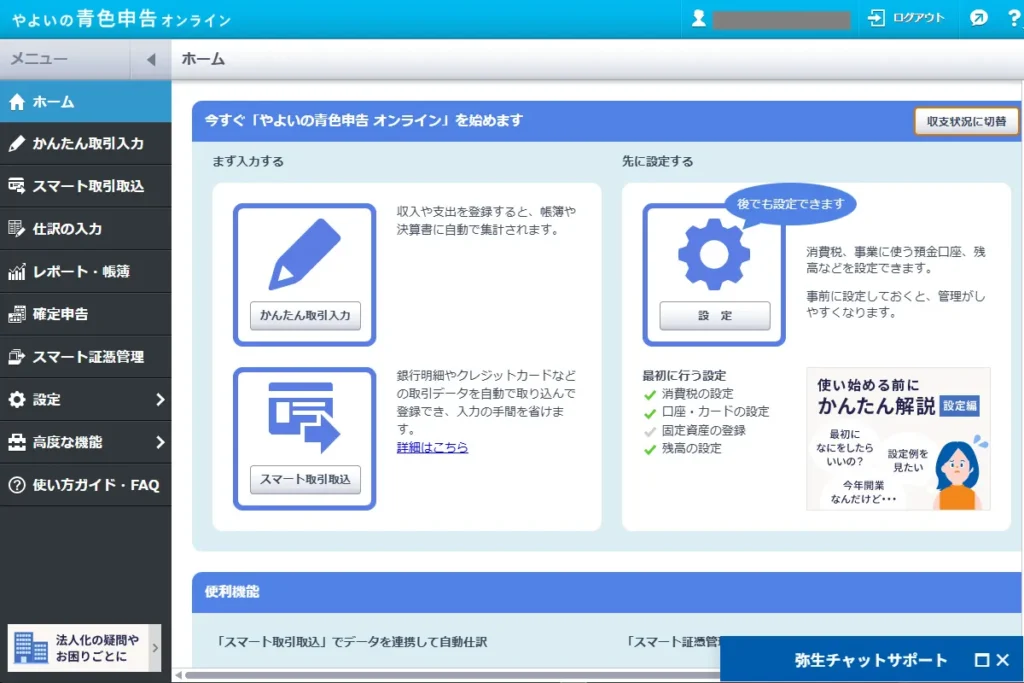
Task: Click the スマート証憑管理 document icon
Action: pos(17,357)
